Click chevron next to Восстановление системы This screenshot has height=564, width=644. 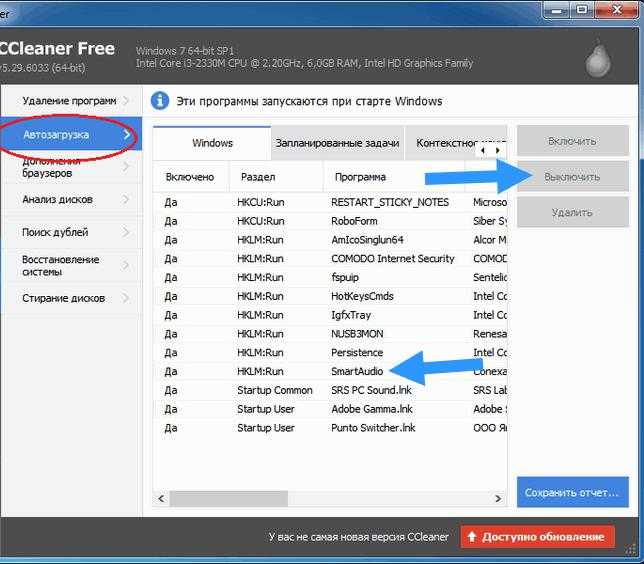click(x=126, y=266)
